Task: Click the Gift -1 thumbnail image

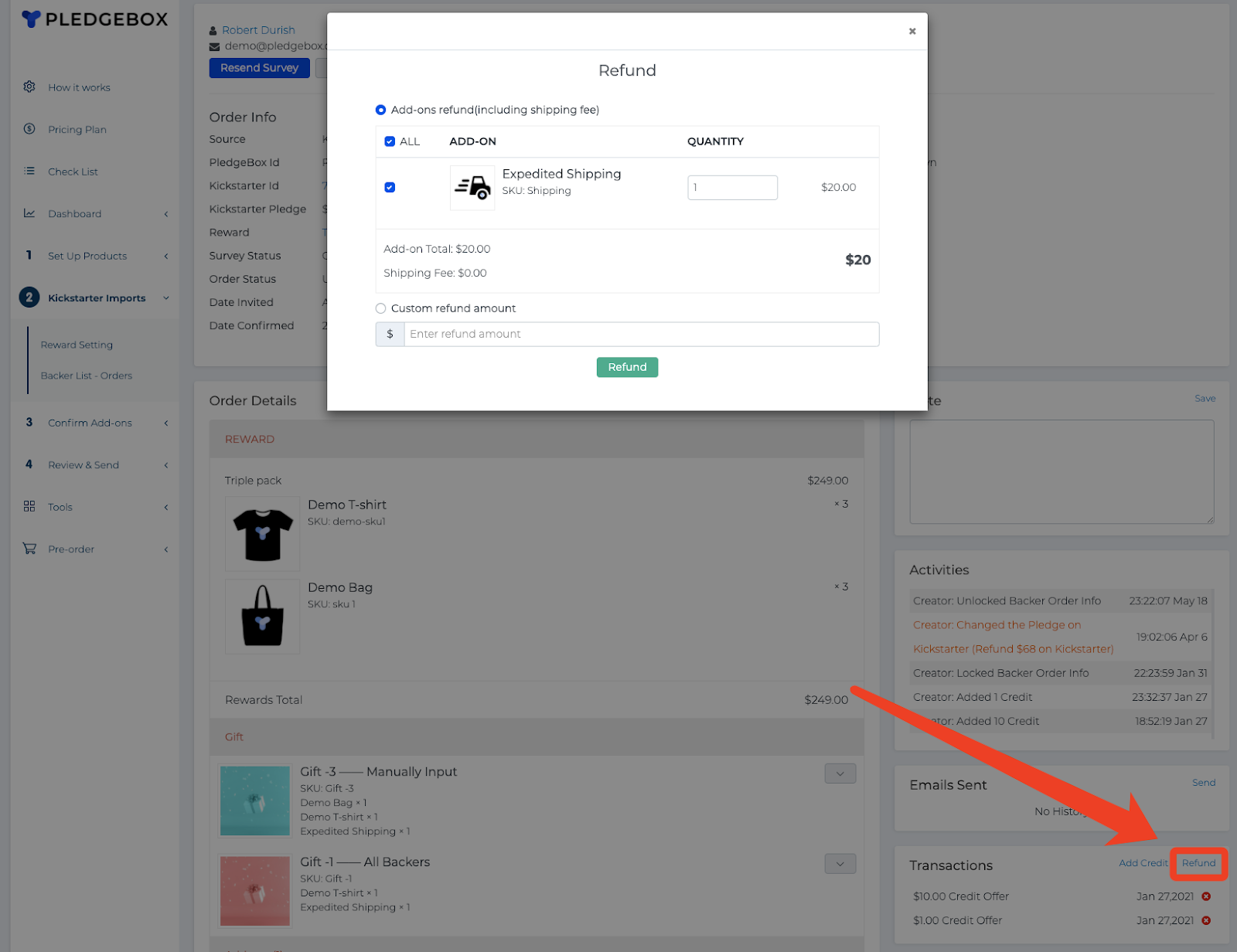Action: [x=255, y=891]
